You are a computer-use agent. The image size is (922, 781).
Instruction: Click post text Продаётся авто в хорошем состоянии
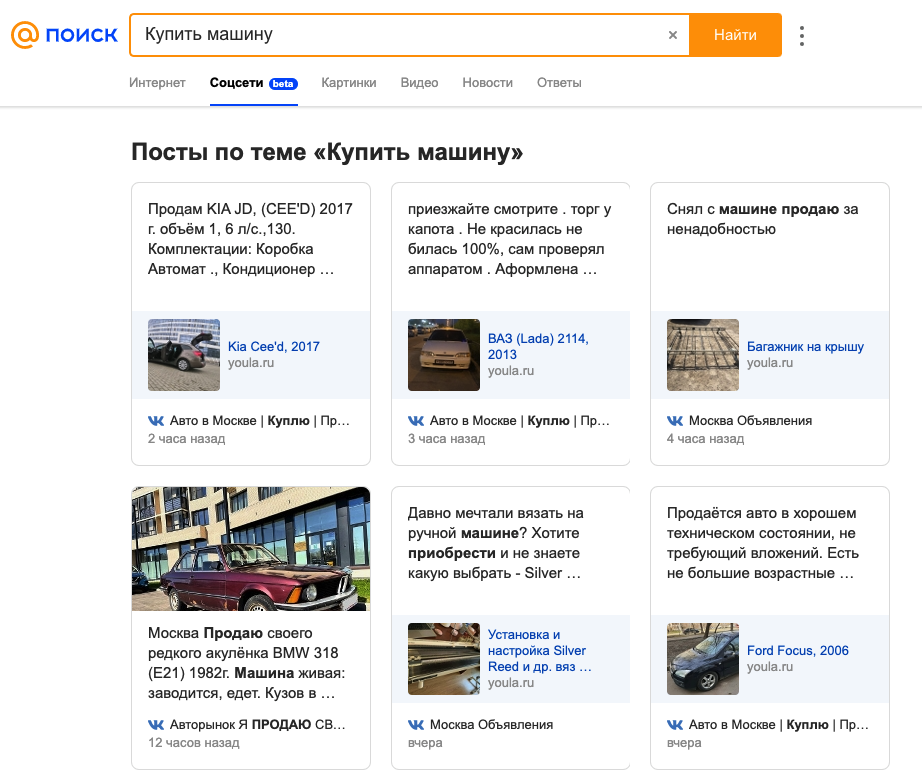[763, 543]
